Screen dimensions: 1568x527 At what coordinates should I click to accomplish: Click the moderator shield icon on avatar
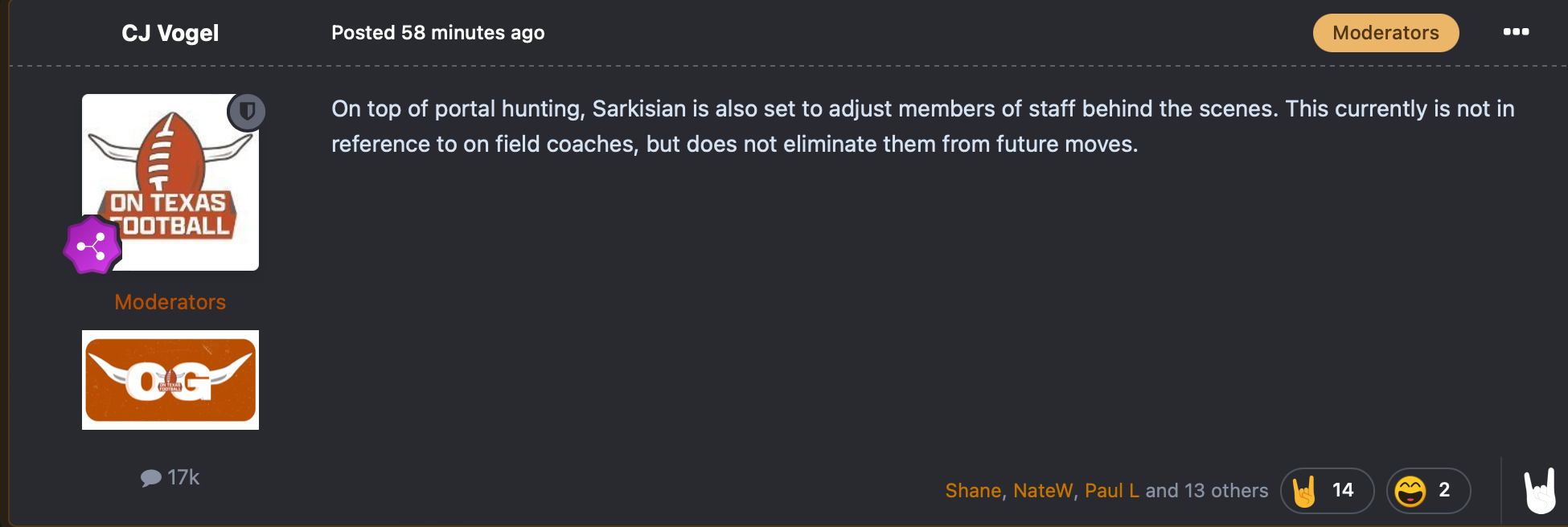247,112
